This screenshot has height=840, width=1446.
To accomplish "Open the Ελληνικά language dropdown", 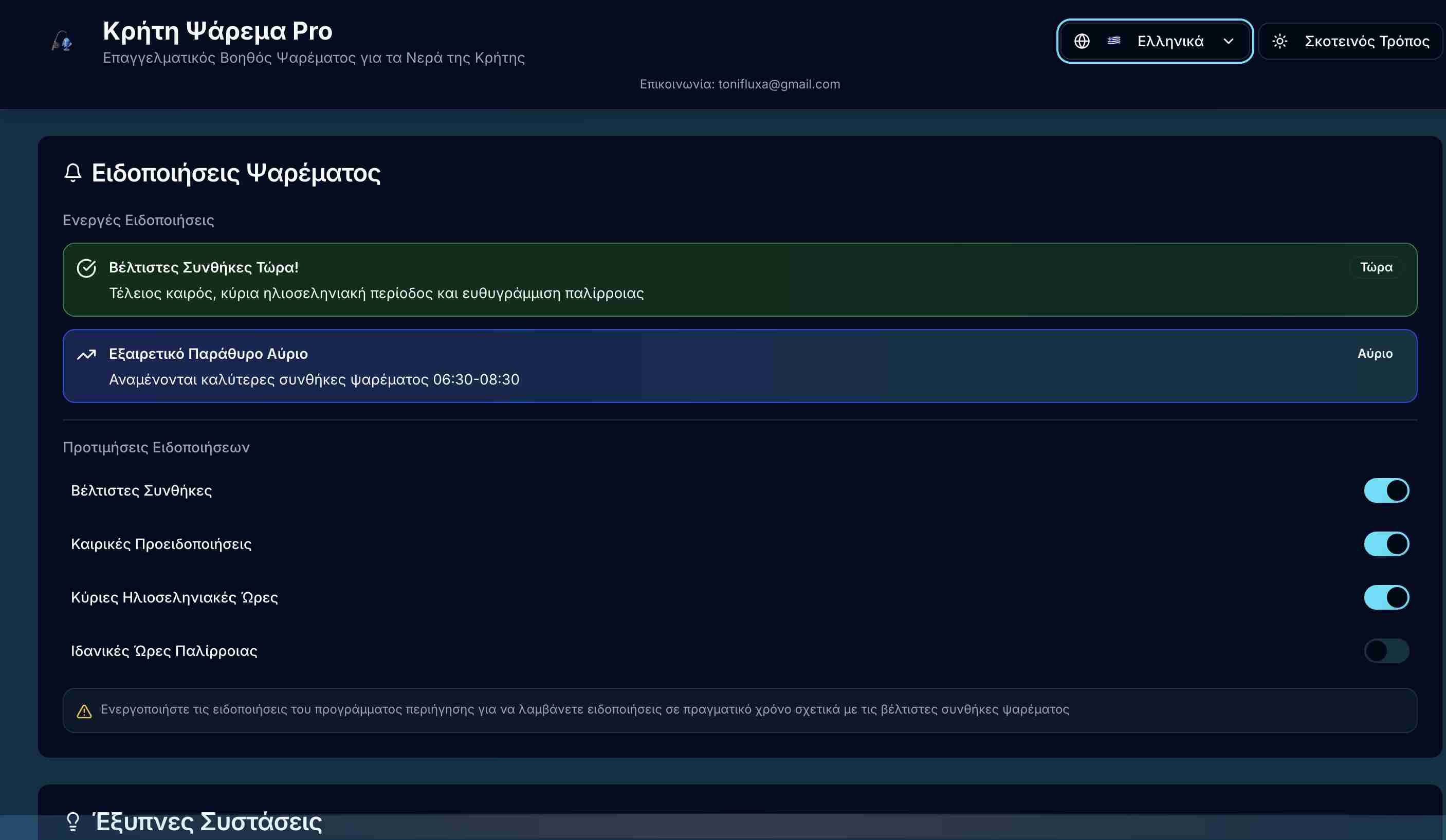I will 1169,41.
